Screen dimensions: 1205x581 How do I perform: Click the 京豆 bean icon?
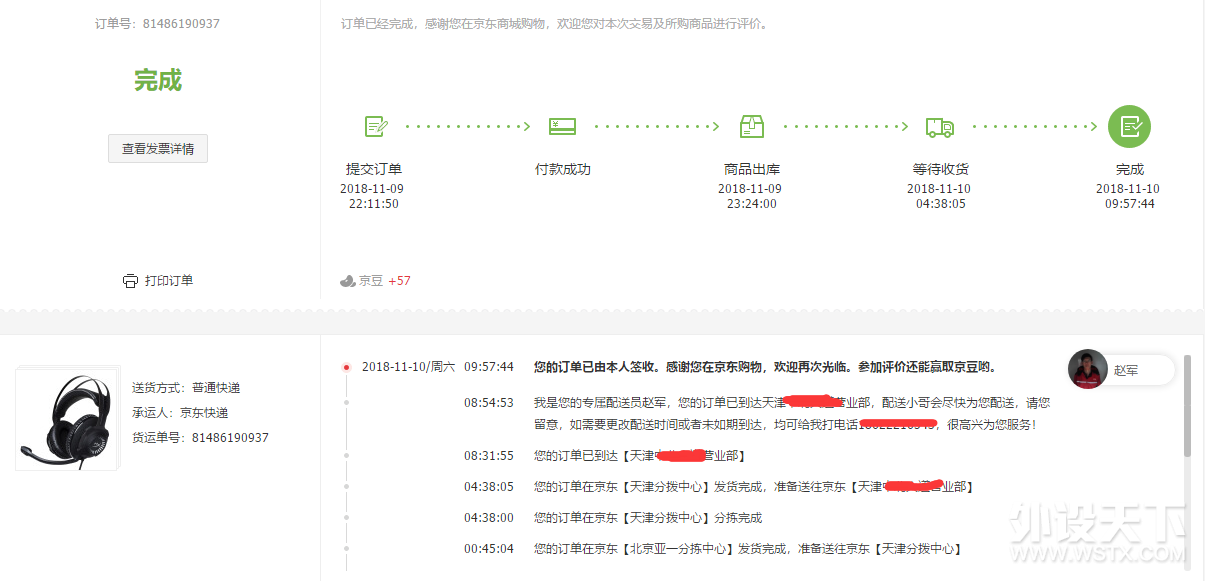pyautogui.click(x=347, y=281)
